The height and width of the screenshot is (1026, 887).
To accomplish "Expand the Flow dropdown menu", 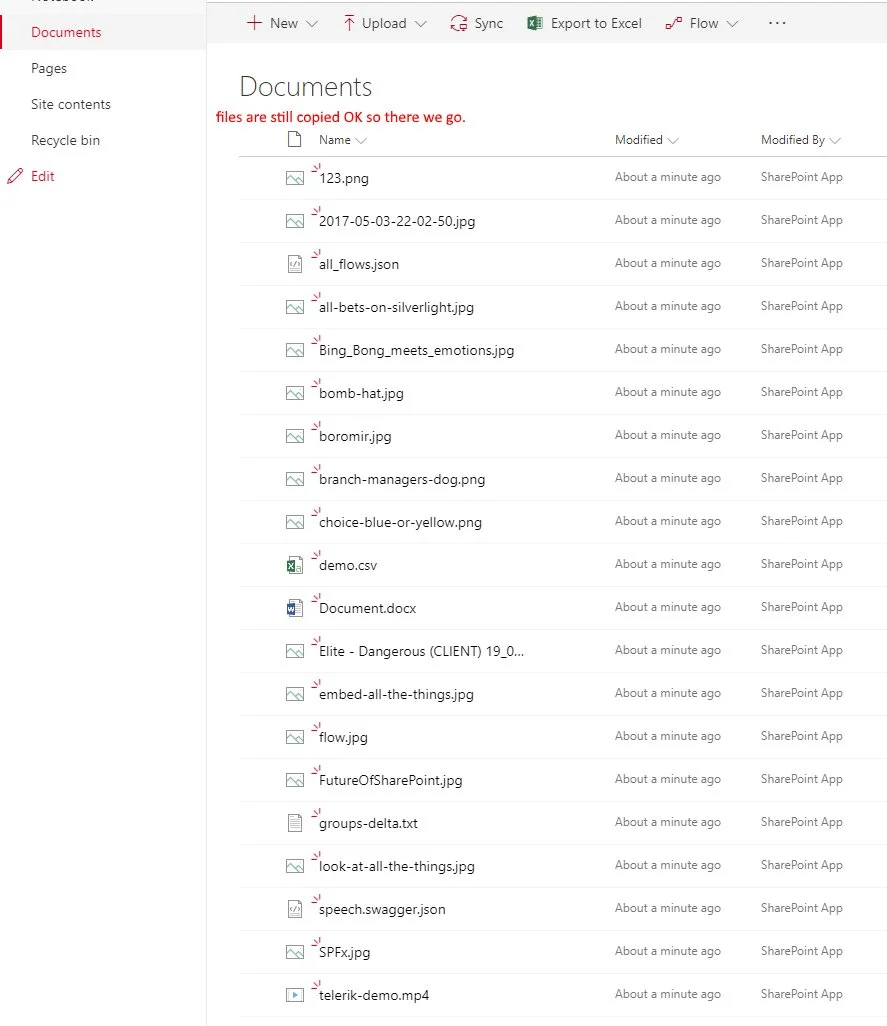I will [702, 23].
